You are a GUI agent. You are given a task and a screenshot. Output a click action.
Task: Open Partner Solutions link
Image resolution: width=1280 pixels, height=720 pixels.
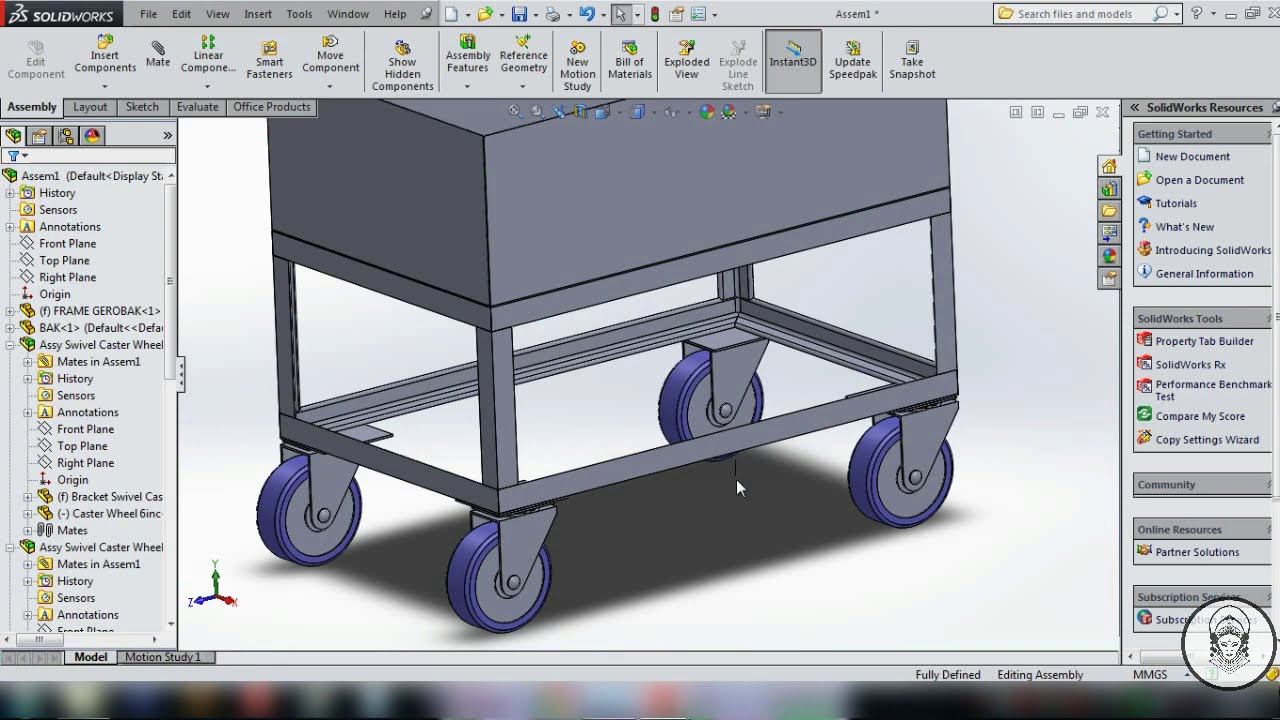click(x=1197, y=552)
